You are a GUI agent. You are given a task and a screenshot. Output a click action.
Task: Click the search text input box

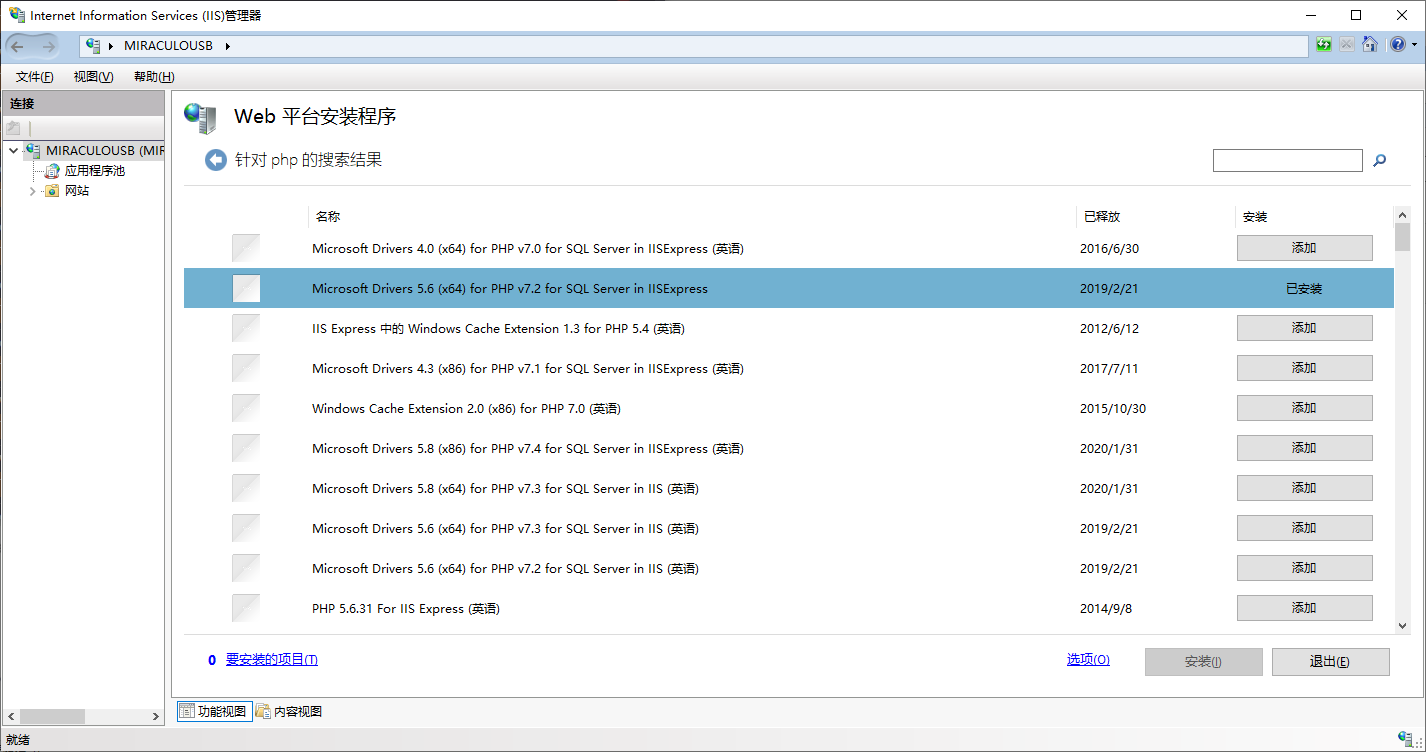(x=1287, y=160)
